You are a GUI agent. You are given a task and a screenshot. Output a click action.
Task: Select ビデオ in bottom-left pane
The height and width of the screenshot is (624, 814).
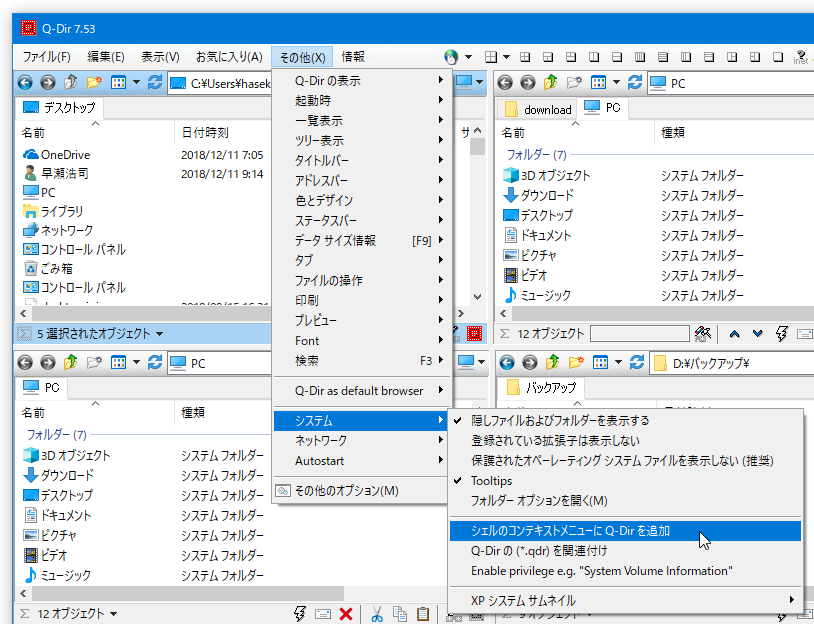45,555
